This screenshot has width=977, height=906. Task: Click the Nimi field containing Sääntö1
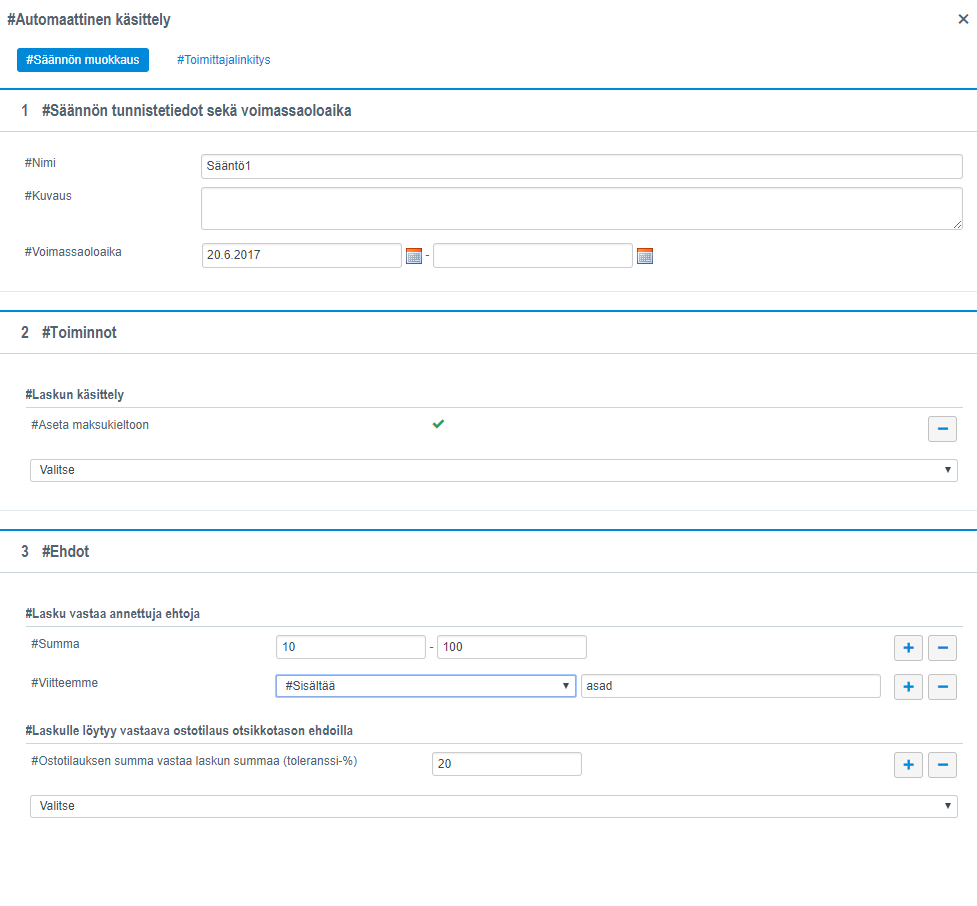[x=581, y=166]
